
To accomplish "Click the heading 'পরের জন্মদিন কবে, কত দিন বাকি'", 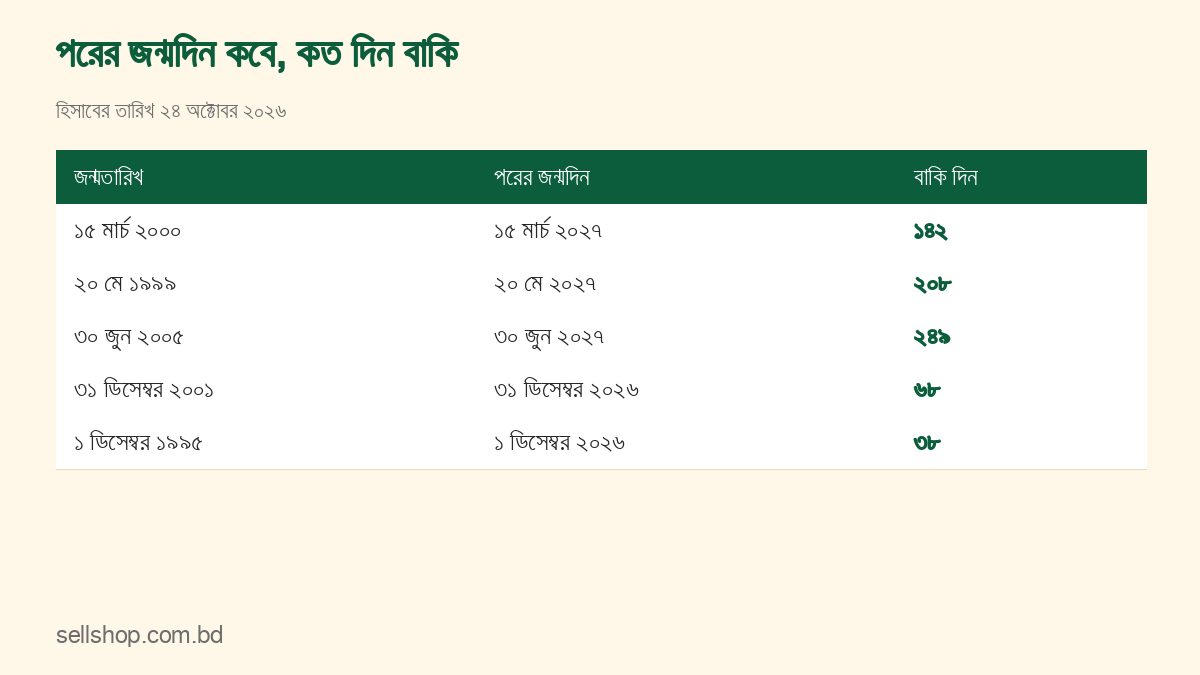I will coord(257,54).
